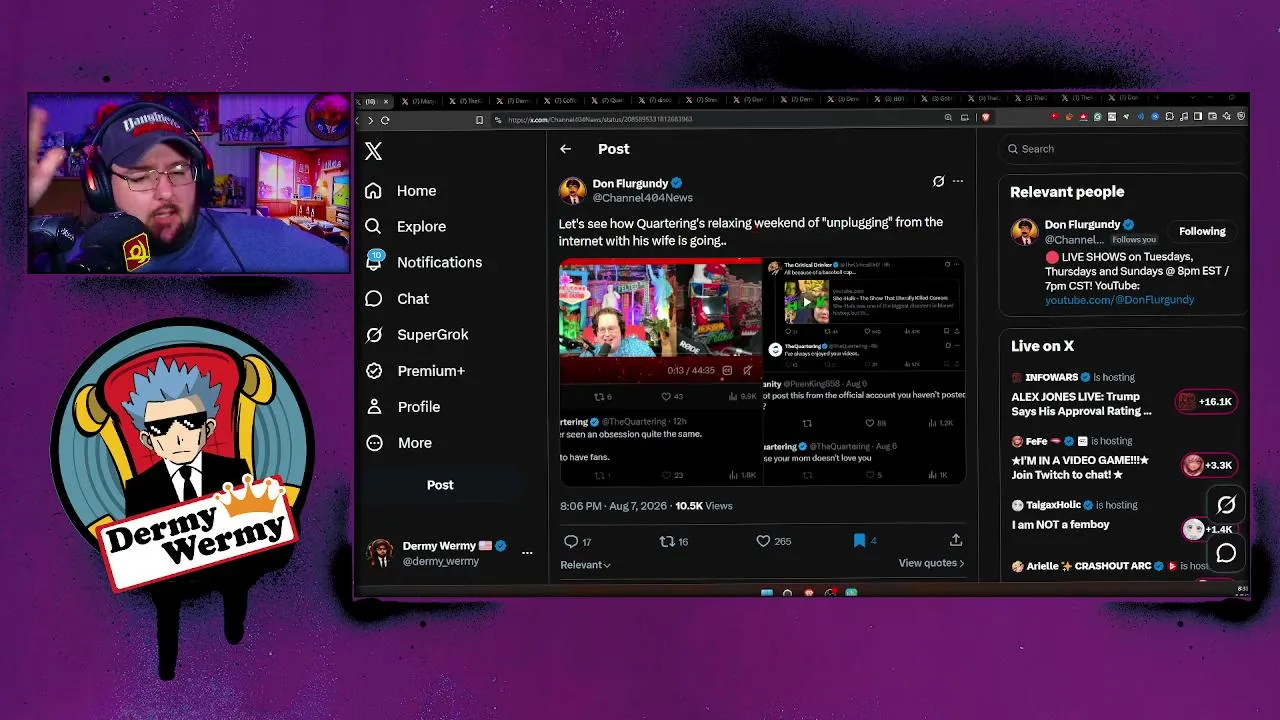Open Premium+ from the sidebar
Viewport: 1280px width, 720px height.
(414, 371)
